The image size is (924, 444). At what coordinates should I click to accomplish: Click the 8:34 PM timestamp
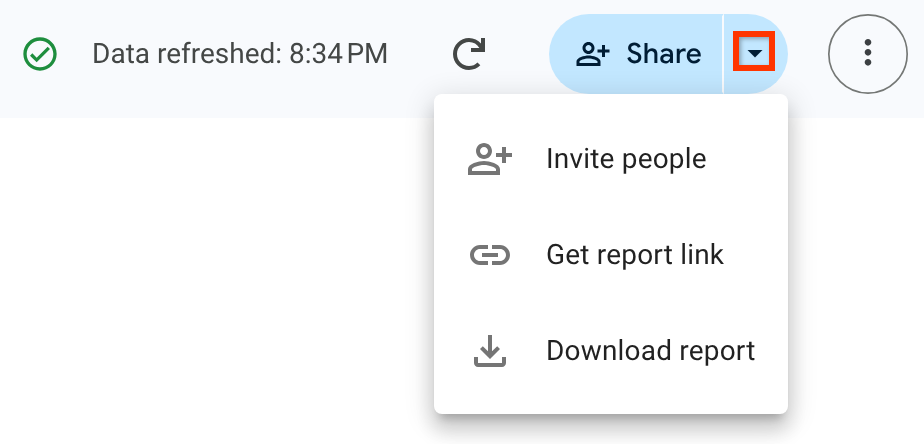click(x=338, y=54)
